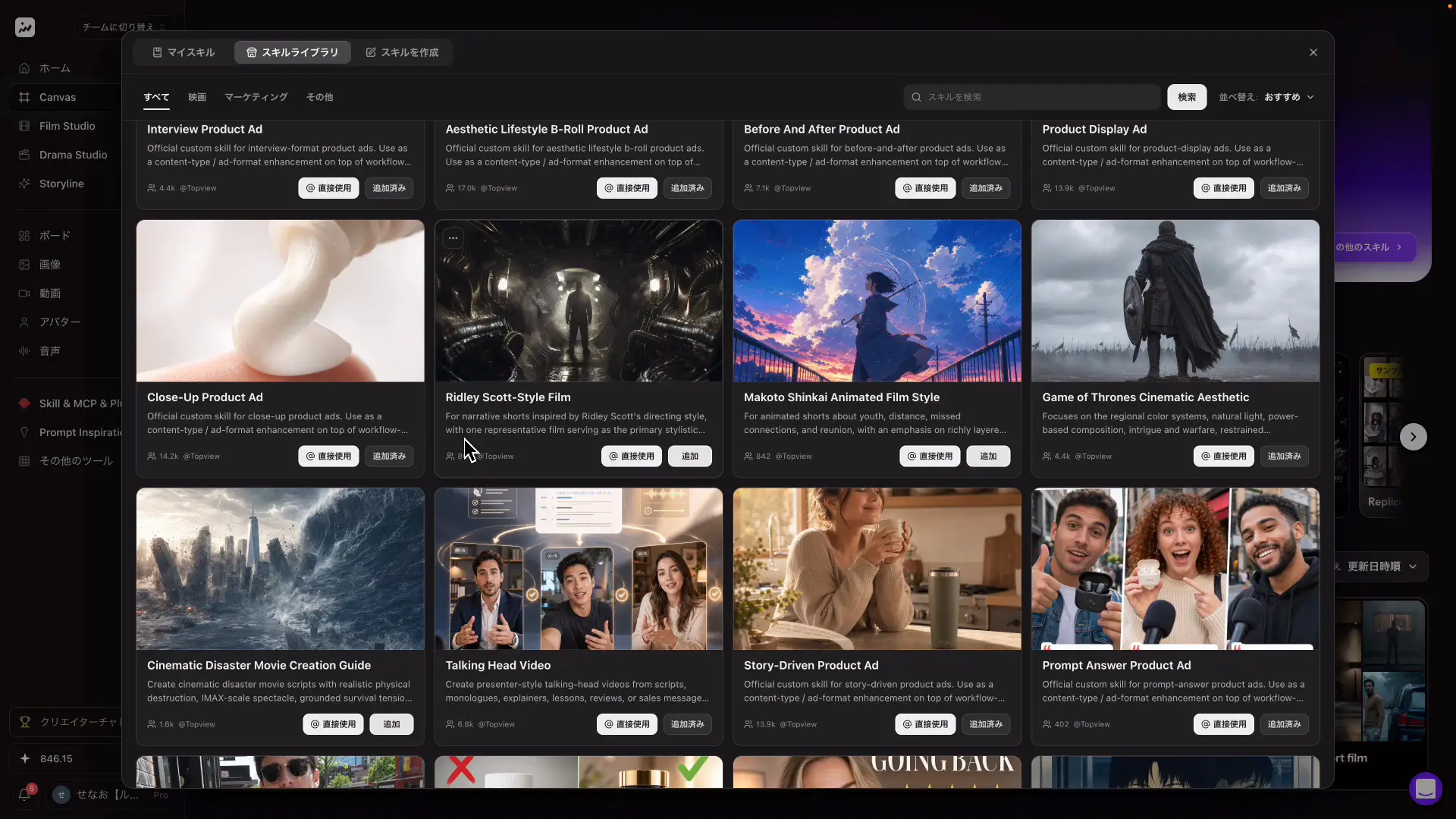1456x819 pixels.
Task: Click the three-dots menu on Ridley Scott card
Action: point(453,238)
